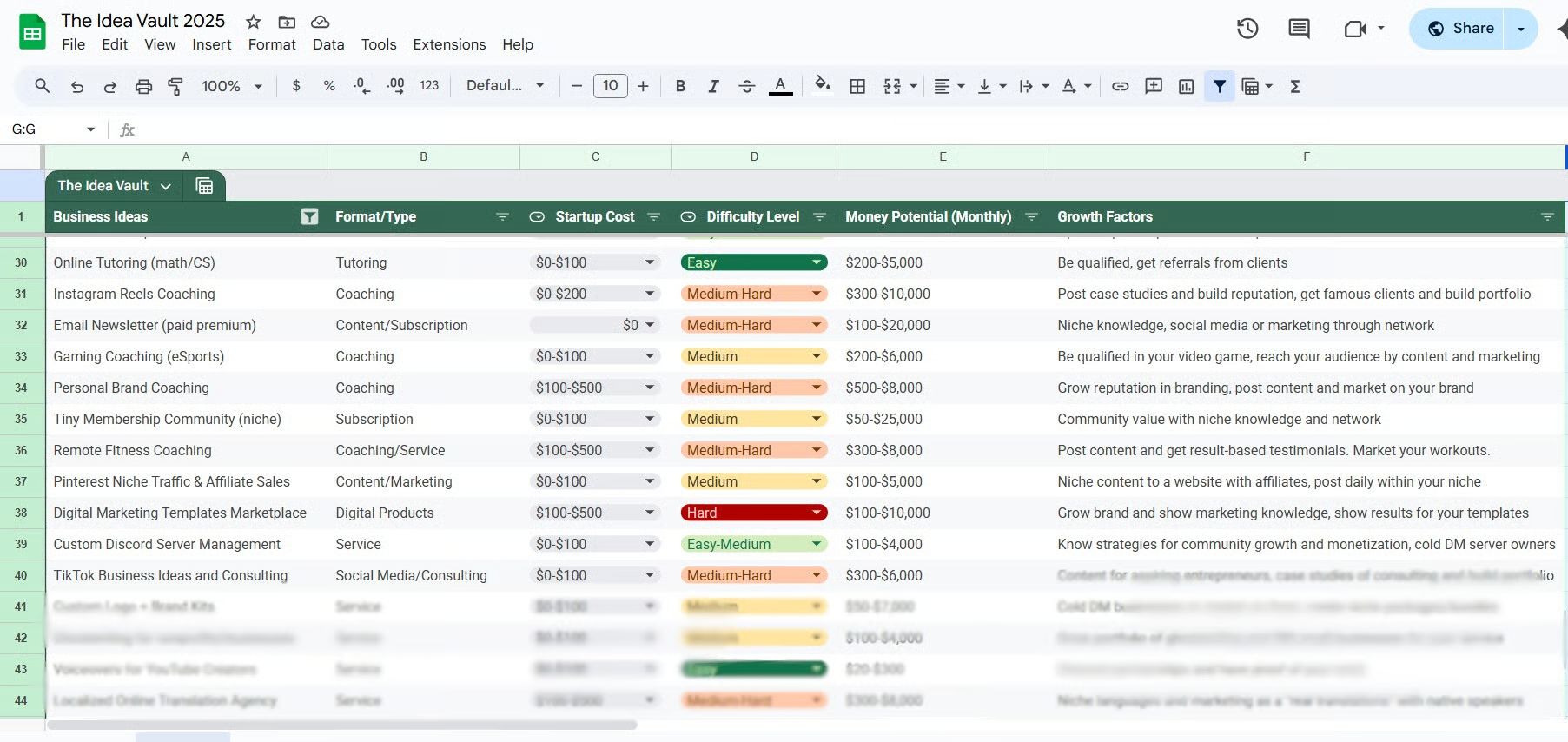Open version history clock icon
The image size is (1568, 742).
pyautogui.click(x=1247, y=29)
